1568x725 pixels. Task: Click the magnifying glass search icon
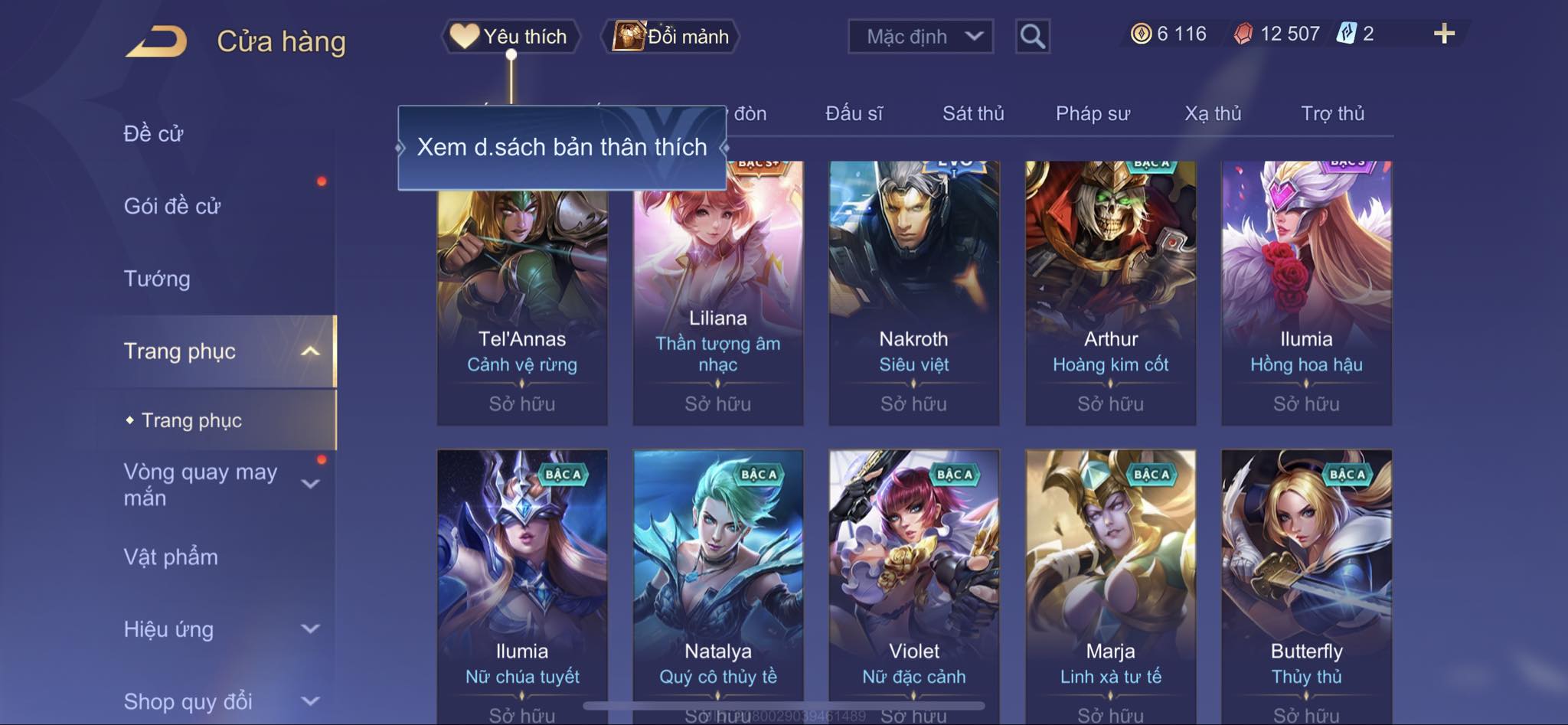point(1032,36)
